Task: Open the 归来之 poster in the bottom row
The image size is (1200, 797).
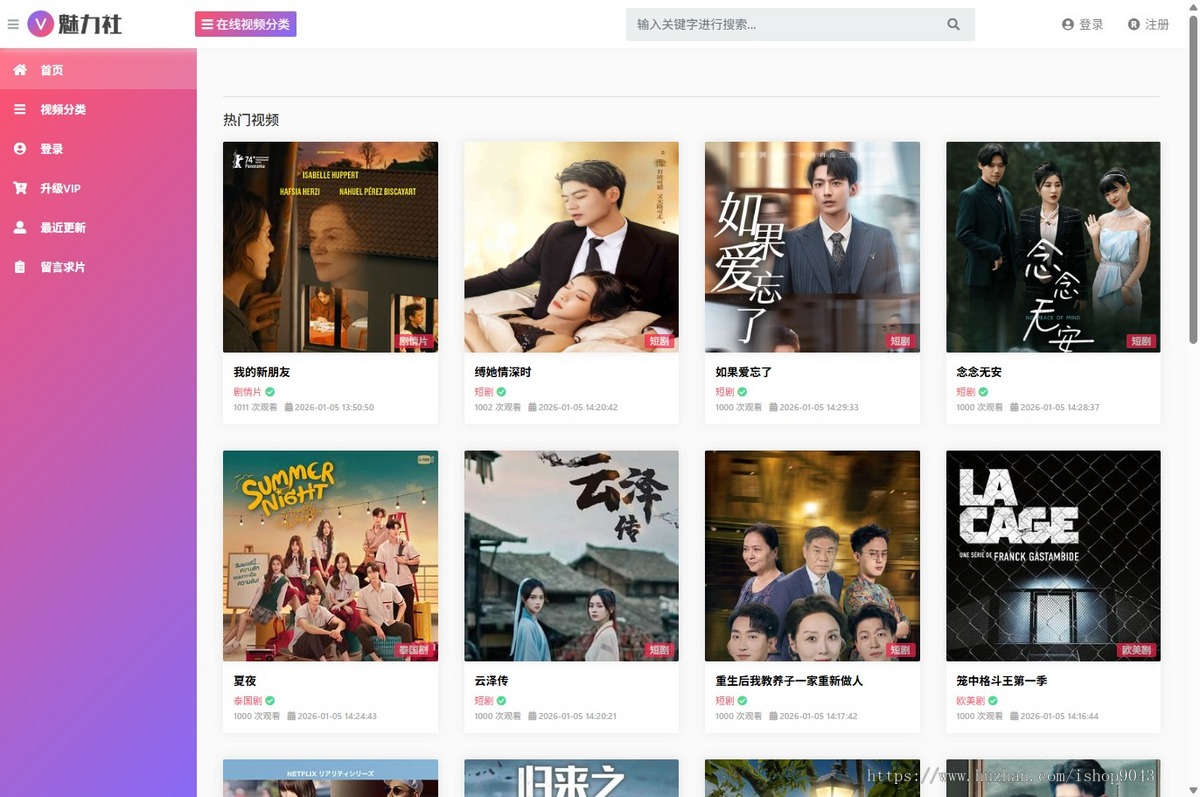Action: 571,778
